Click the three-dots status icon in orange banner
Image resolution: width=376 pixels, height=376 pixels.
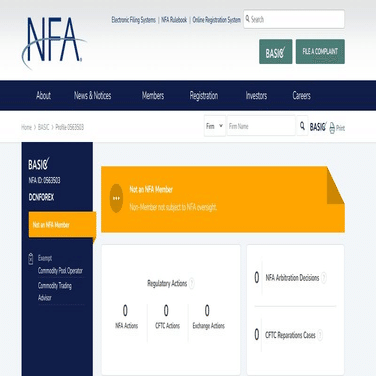tap(116, 198)
